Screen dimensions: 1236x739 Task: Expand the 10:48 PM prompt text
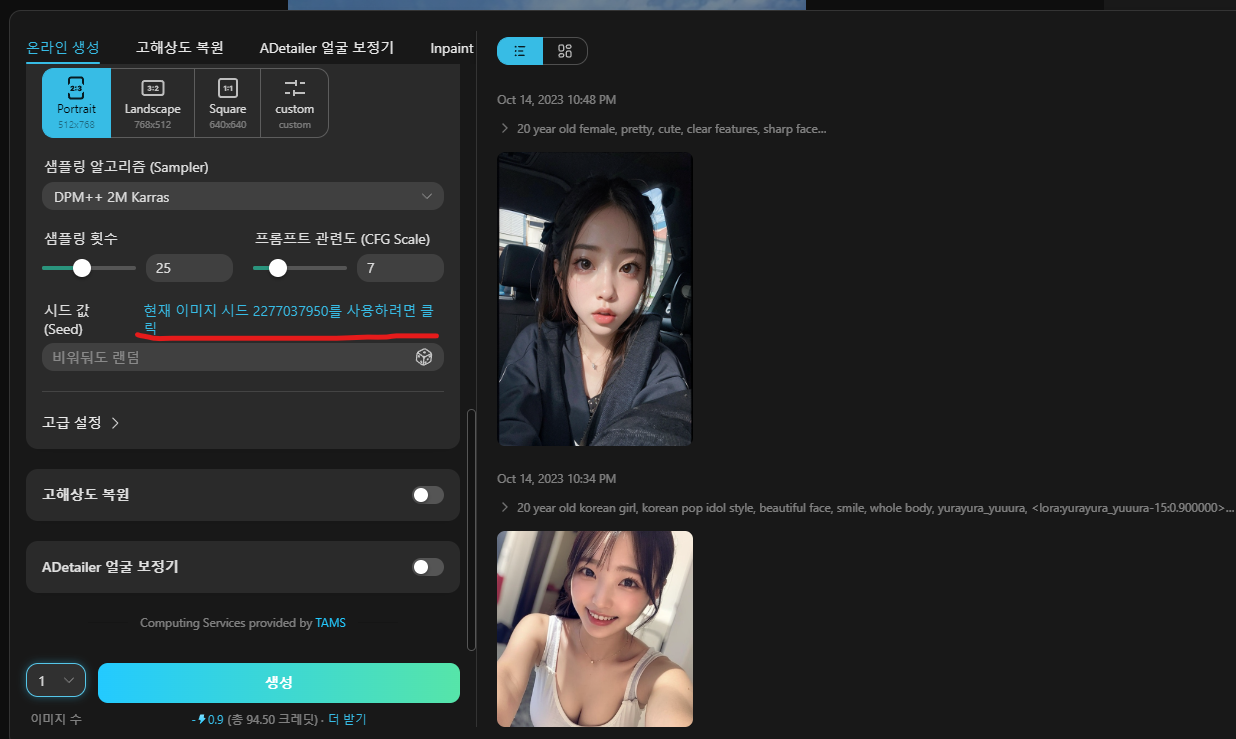(503, 128)
